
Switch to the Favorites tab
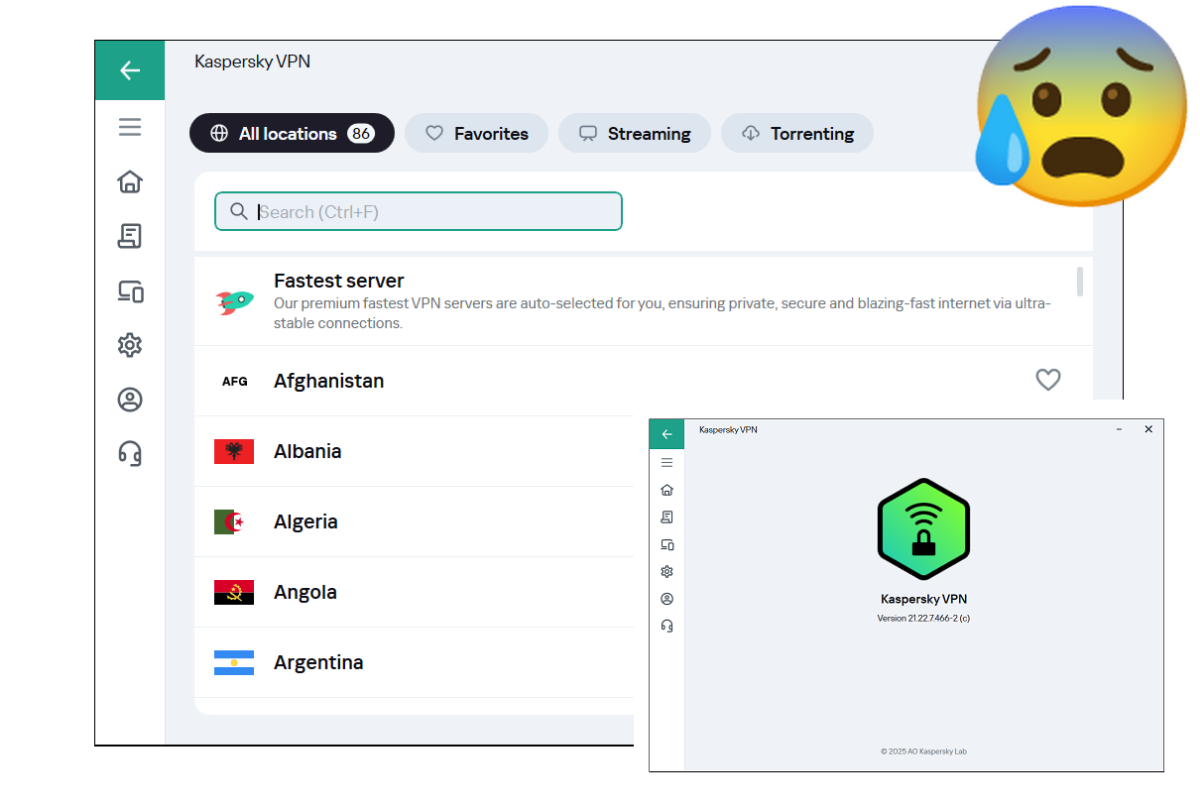(x=477, y=133)
